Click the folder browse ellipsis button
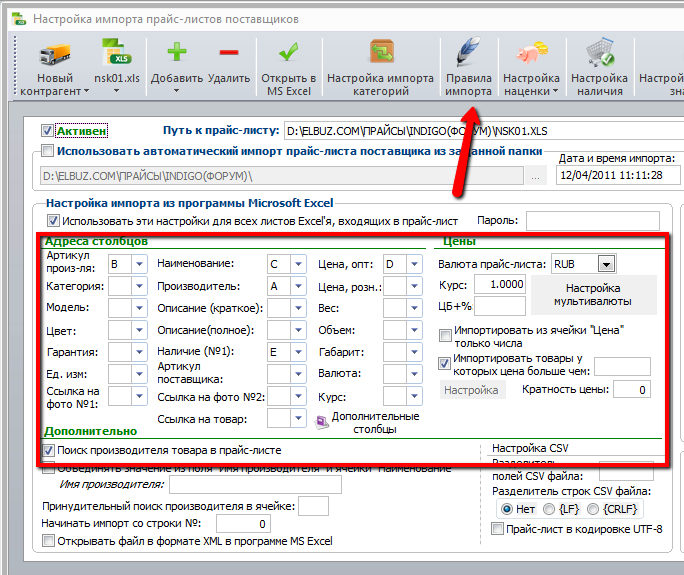The width and height of the screenshot is (684, 575). [536, 176]
